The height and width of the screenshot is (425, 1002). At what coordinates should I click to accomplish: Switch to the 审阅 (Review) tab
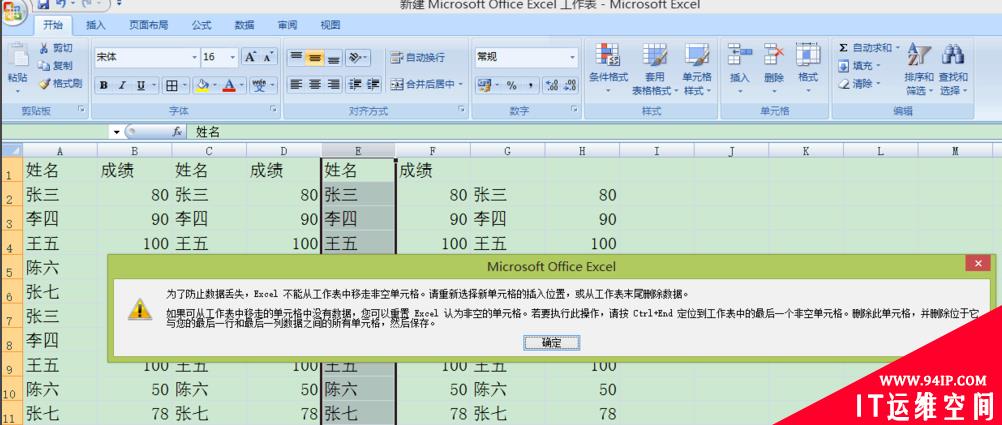coord(287,26)
